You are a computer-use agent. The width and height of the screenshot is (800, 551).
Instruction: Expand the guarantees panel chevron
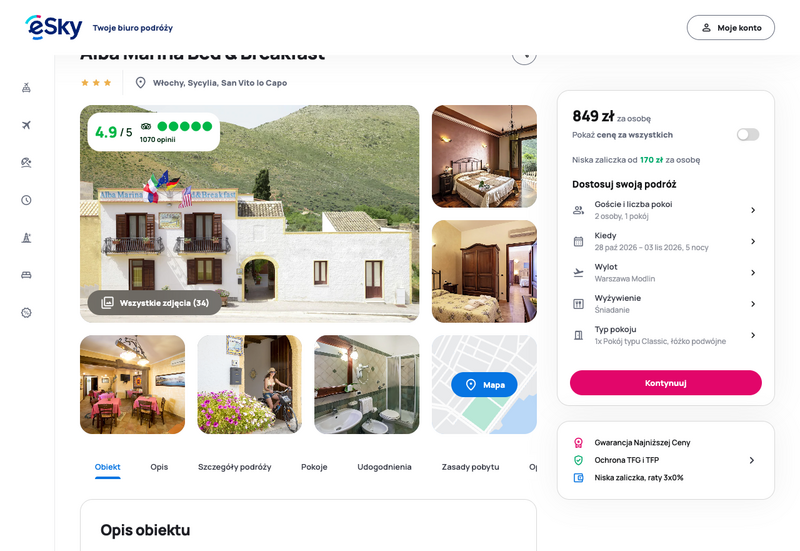(752, 460)
